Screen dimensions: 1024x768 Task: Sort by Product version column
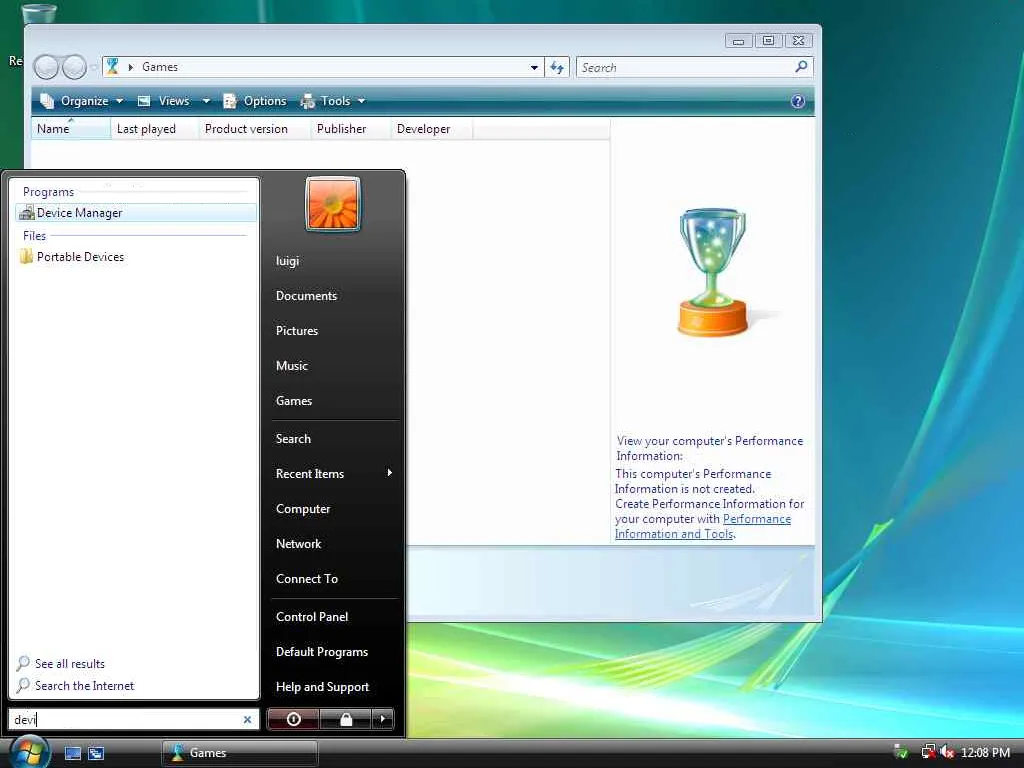[255, 129]
